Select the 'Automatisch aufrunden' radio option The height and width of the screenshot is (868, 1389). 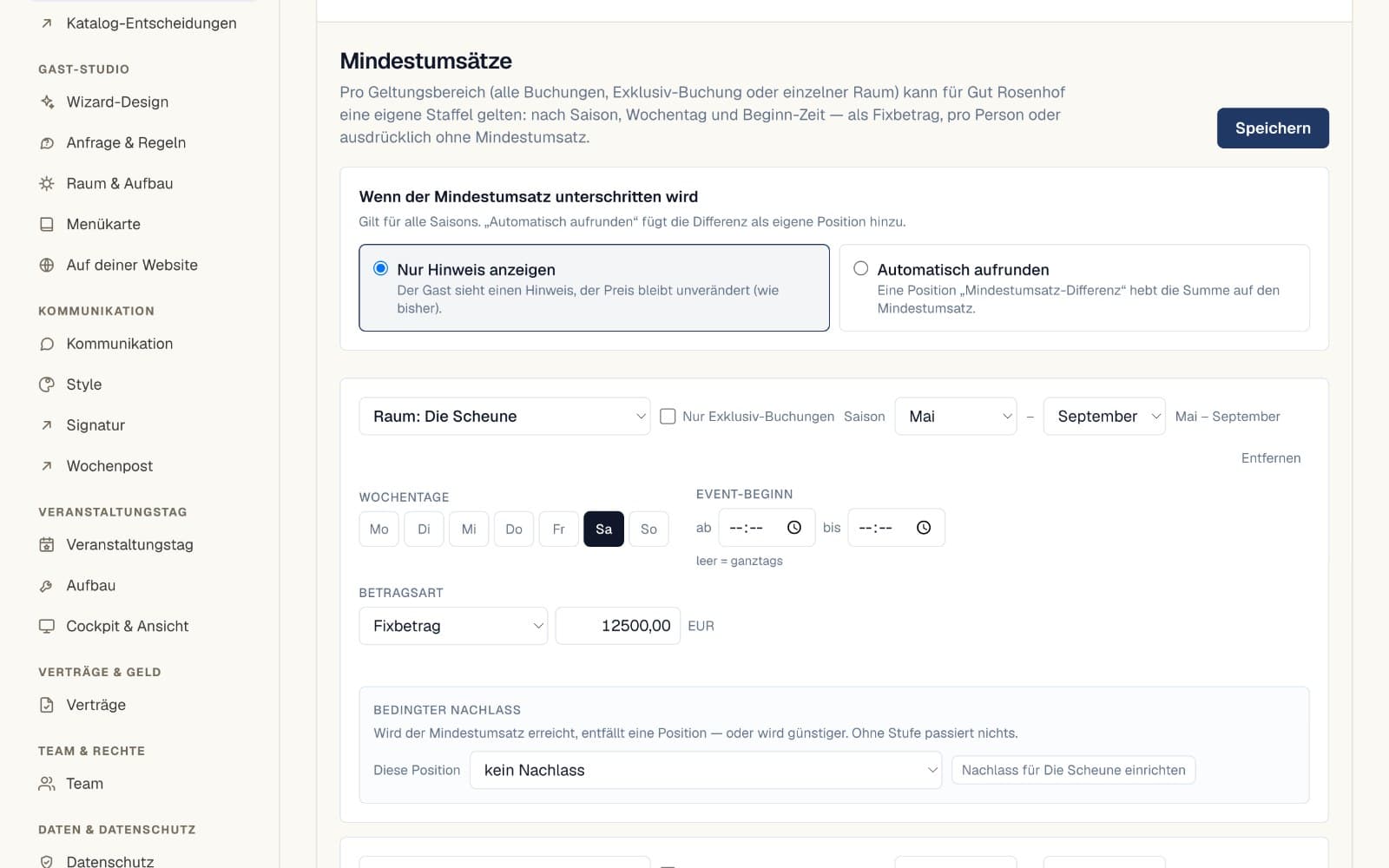860,268
